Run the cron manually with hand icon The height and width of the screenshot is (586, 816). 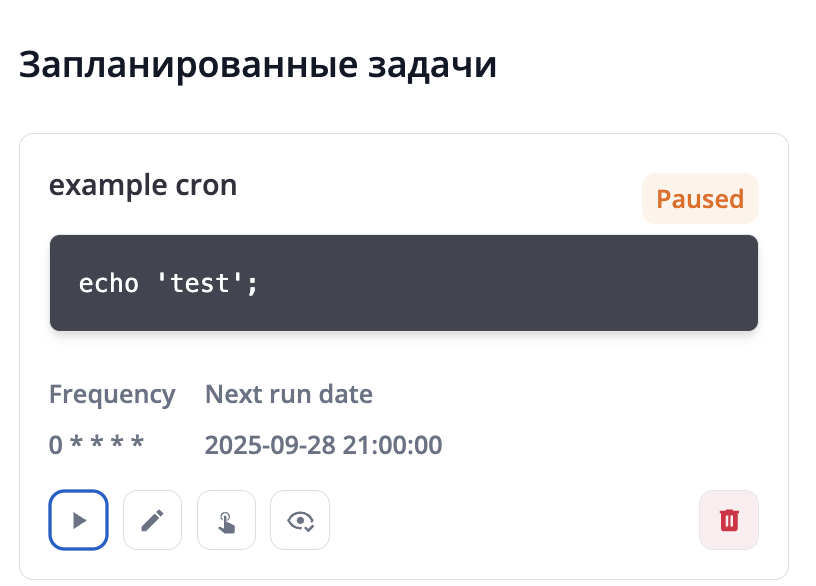226,520
